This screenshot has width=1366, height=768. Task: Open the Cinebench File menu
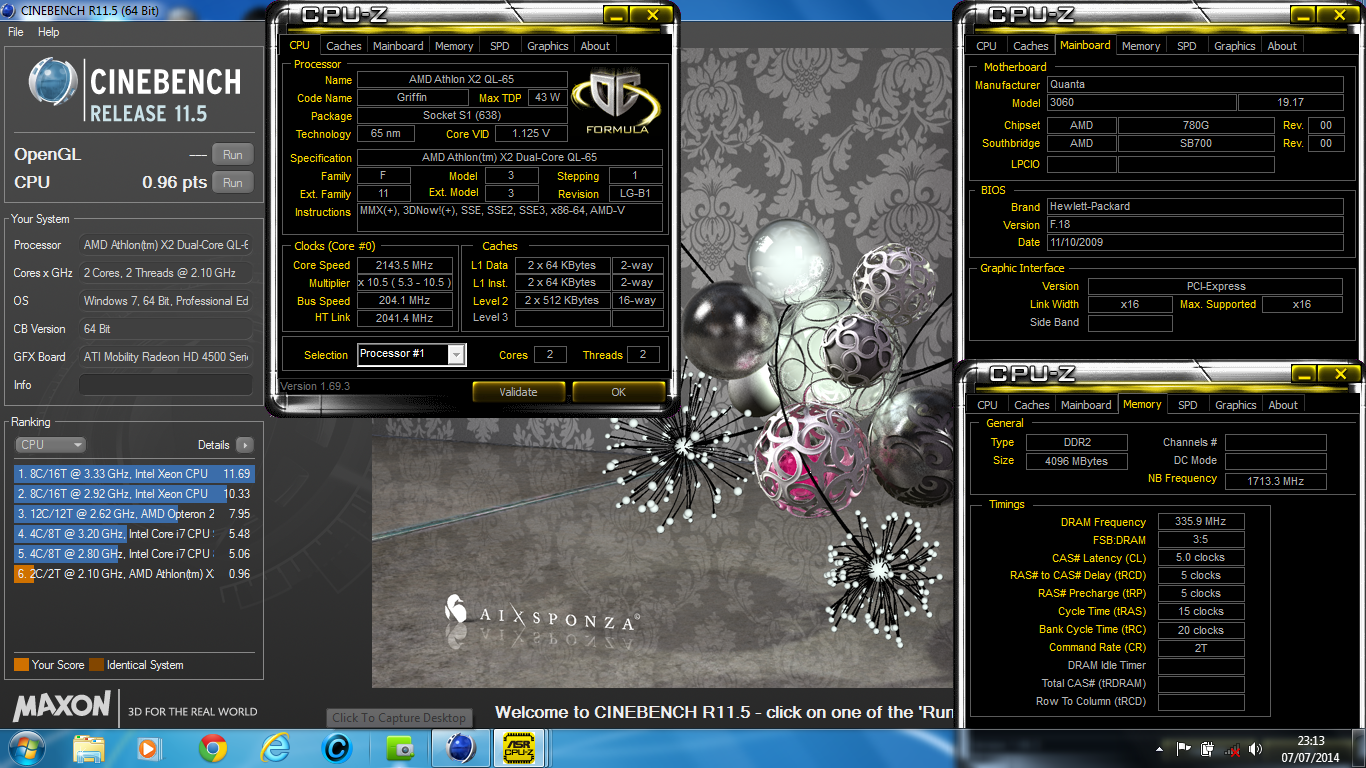tap(16, 32)
